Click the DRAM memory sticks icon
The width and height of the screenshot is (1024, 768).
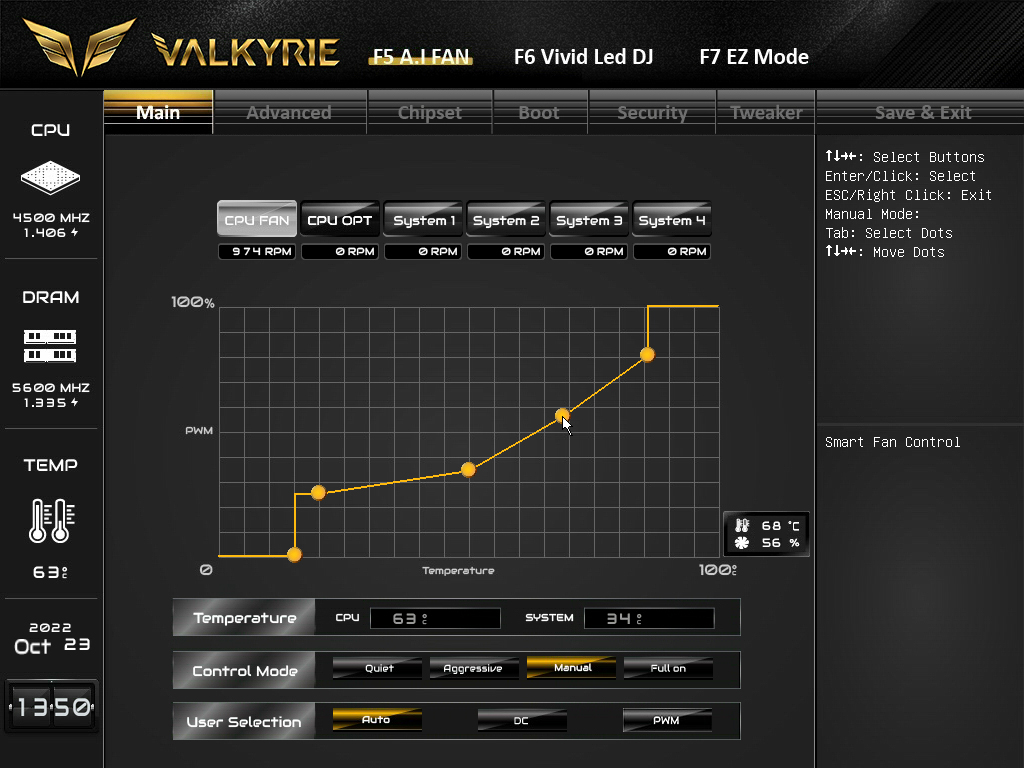coord(50,346)
